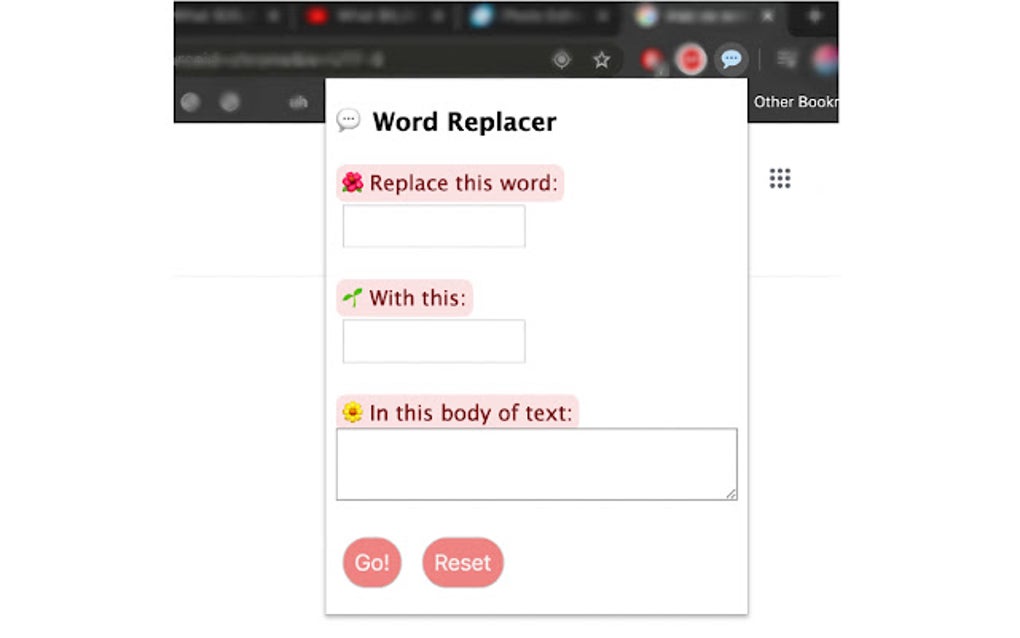
Task: Click the Go! button
Action: click(x=371, y=562)
